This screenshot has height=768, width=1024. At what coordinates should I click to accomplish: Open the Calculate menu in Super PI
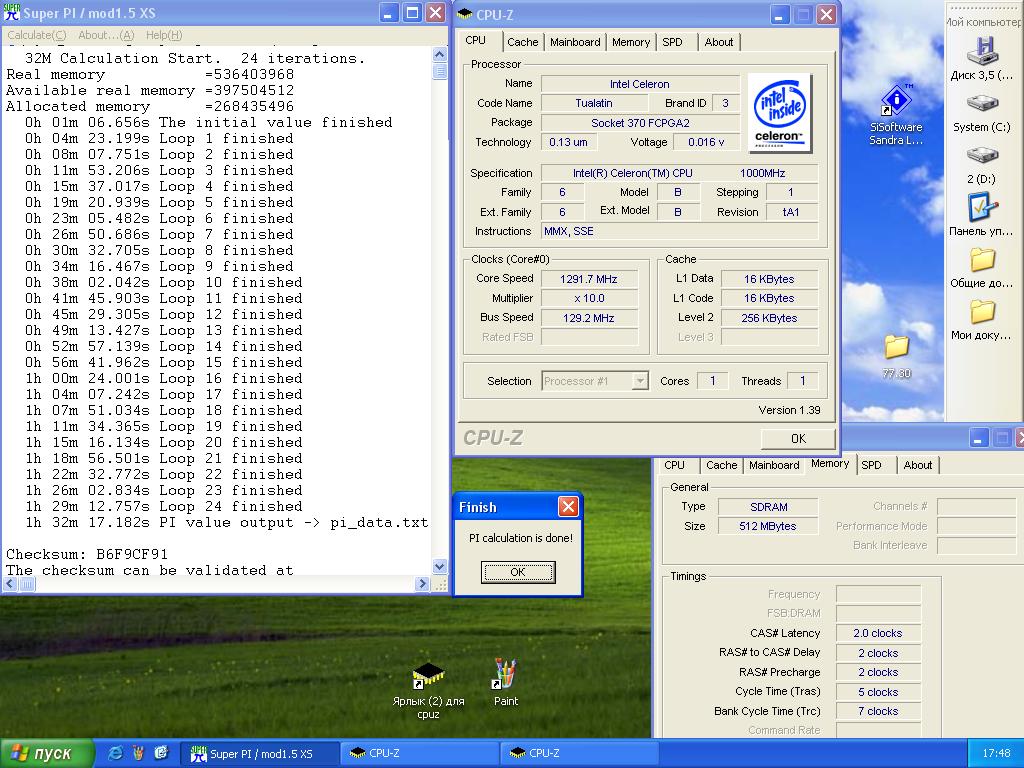point(37,35)
